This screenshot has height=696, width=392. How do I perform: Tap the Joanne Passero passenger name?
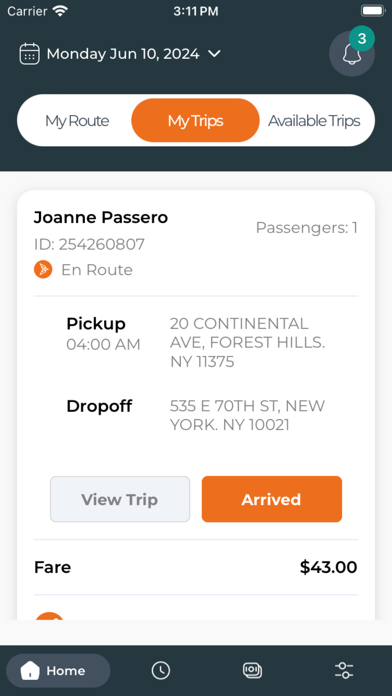click(x=101, y=218)
